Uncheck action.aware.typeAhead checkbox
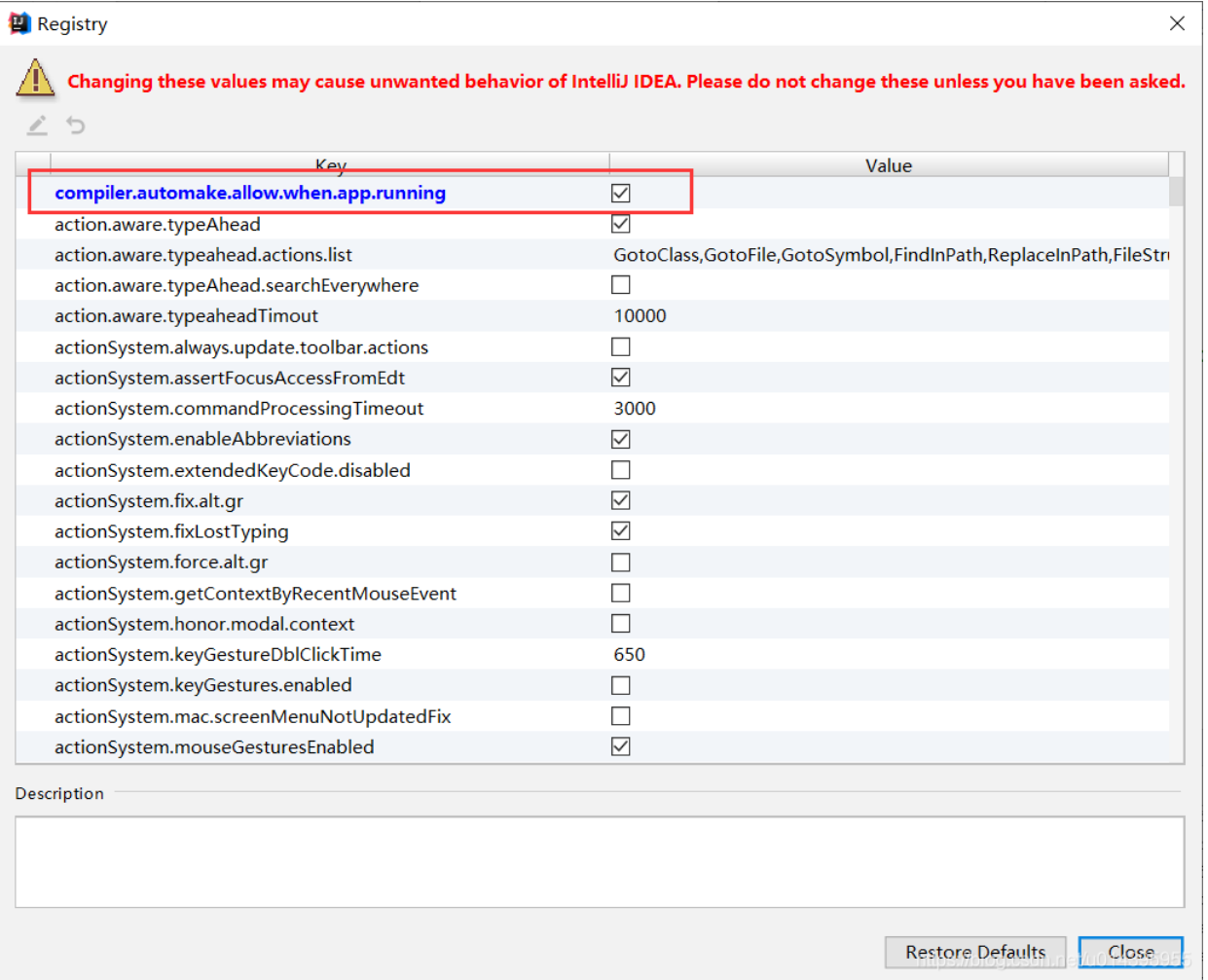1208x980 pixels. 621,224
